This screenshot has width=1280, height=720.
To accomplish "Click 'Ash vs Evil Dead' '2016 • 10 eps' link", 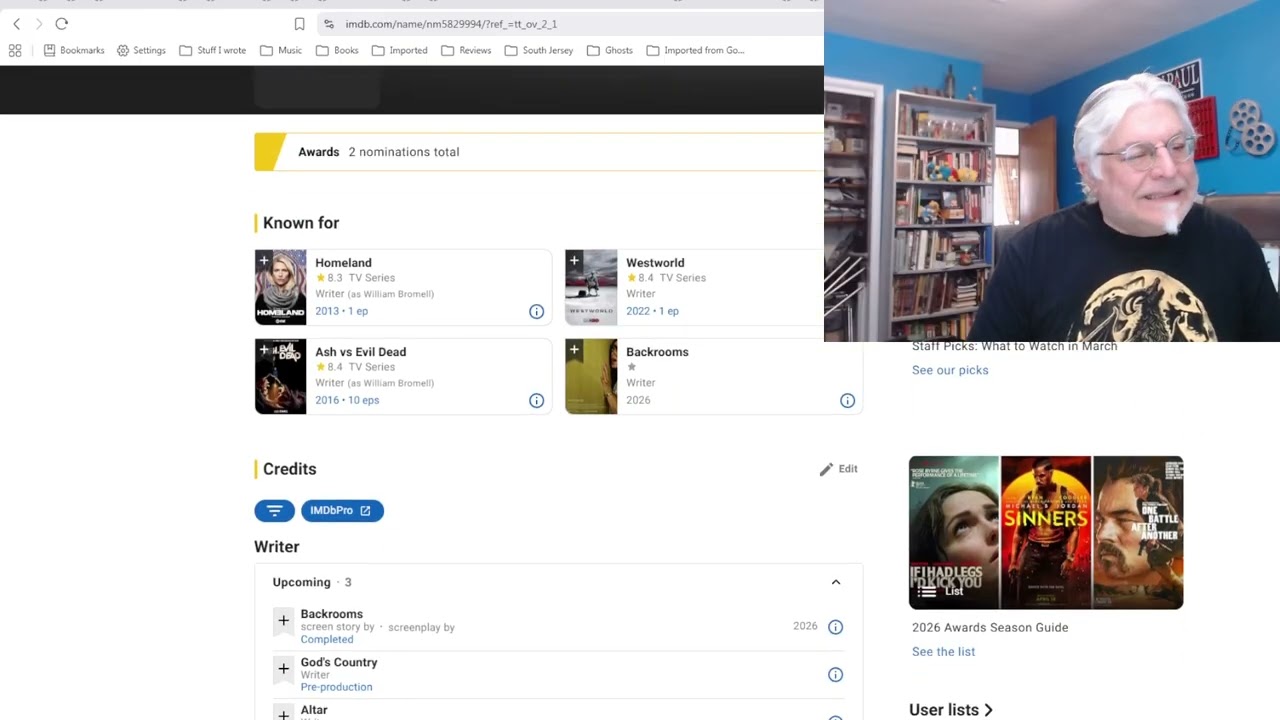I will 347,400.
